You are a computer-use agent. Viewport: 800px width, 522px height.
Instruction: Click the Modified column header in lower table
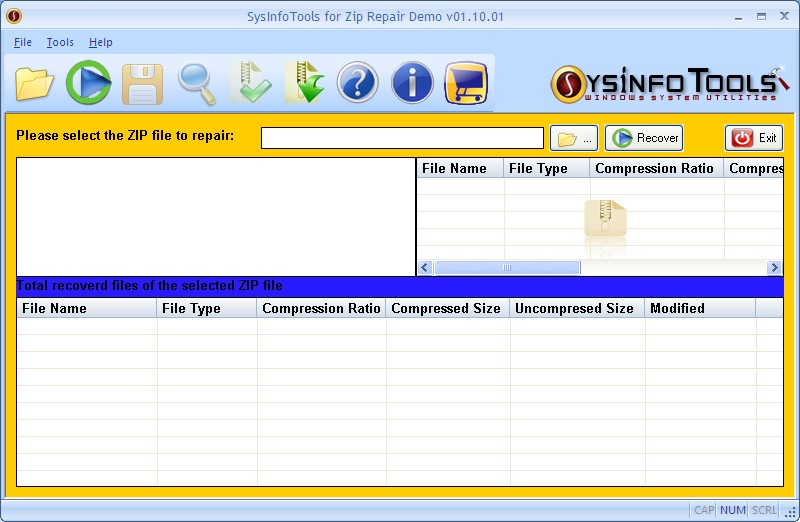pos(677,308)
